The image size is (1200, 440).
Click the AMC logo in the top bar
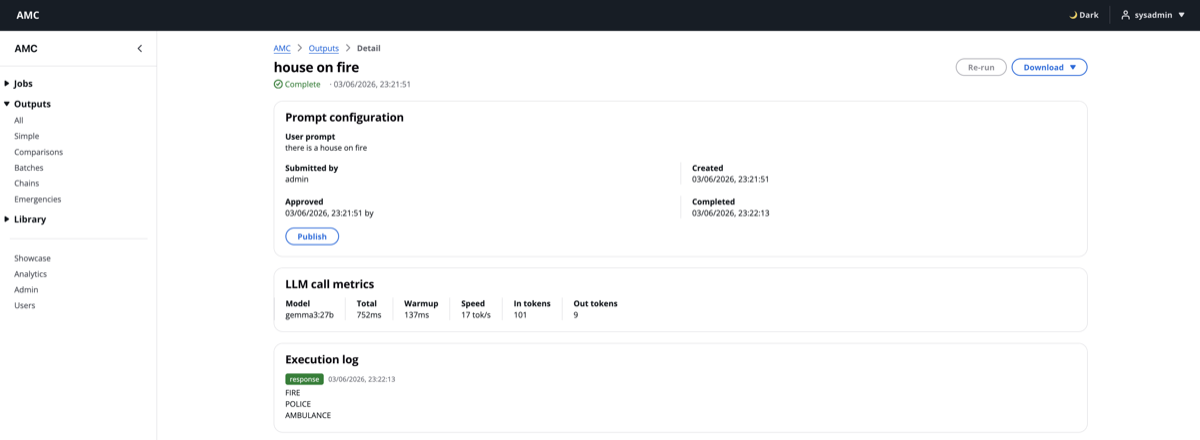(28, 15)
